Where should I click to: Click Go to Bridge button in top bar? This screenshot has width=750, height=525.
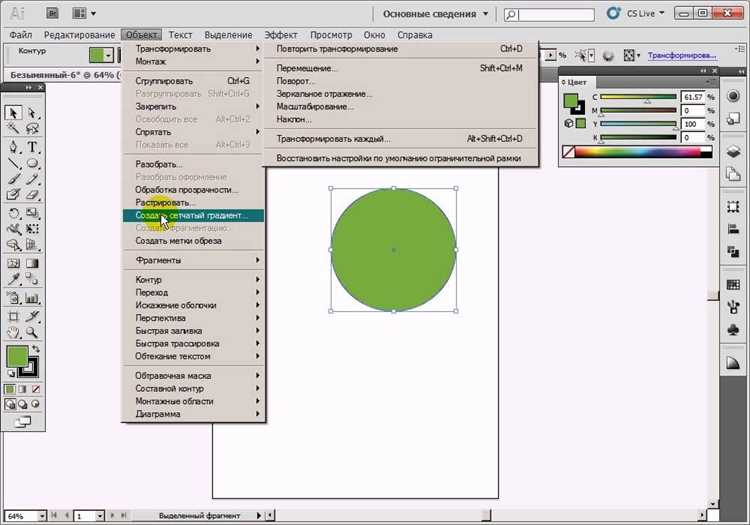52,13
